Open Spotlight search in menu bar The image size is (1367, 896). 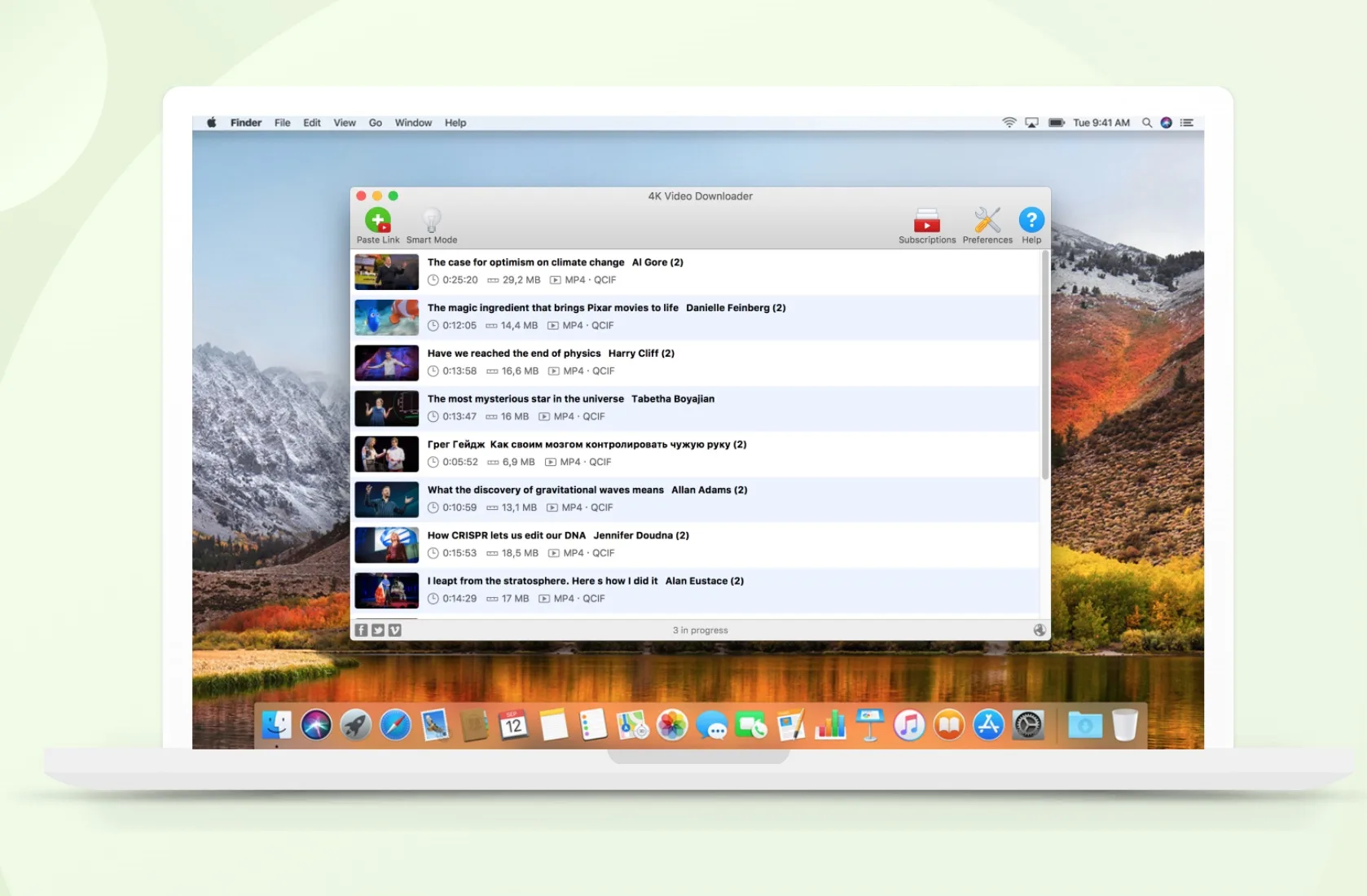click(x=1147, y=122)
